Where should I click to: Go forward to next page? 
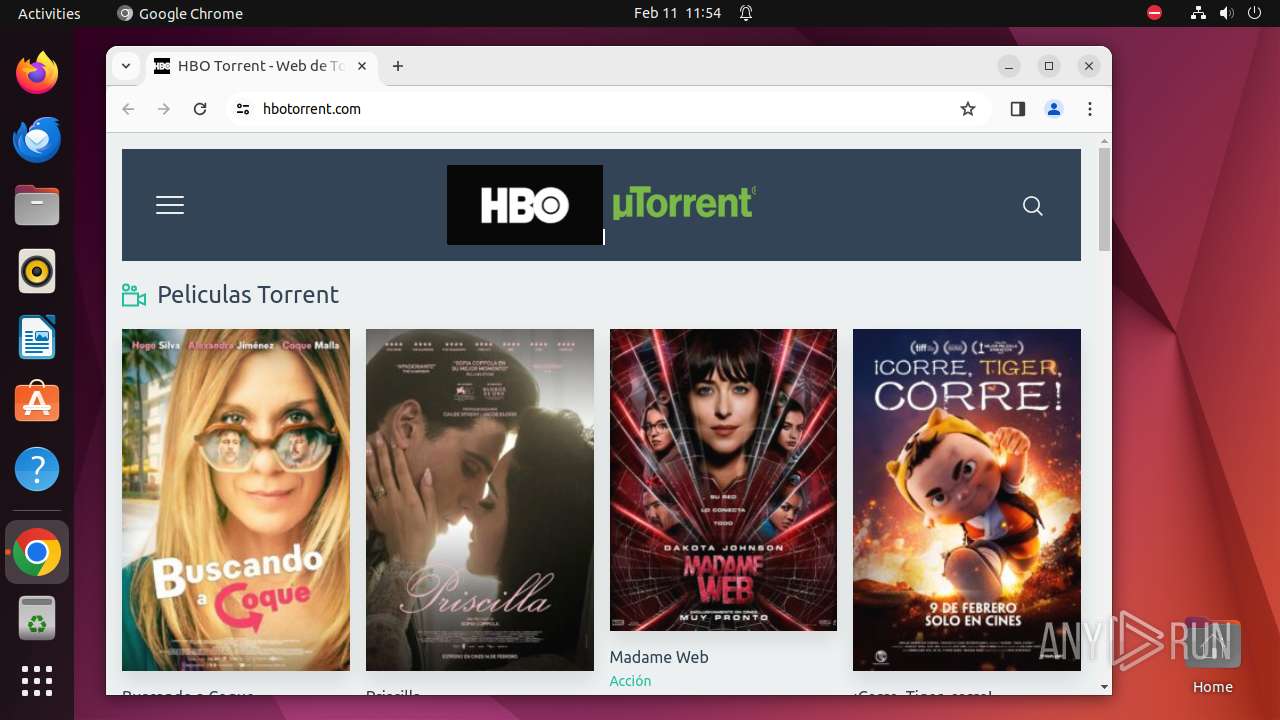click(x=164, y=109)
